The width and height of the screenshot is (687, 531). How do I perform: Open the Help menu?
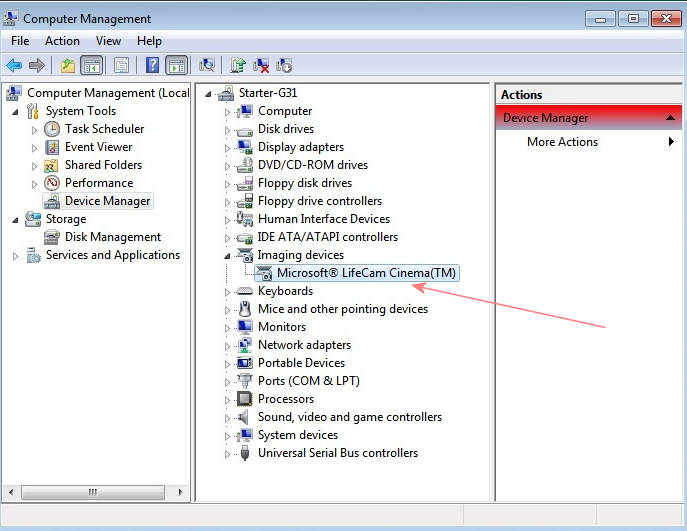coord(149,41)
